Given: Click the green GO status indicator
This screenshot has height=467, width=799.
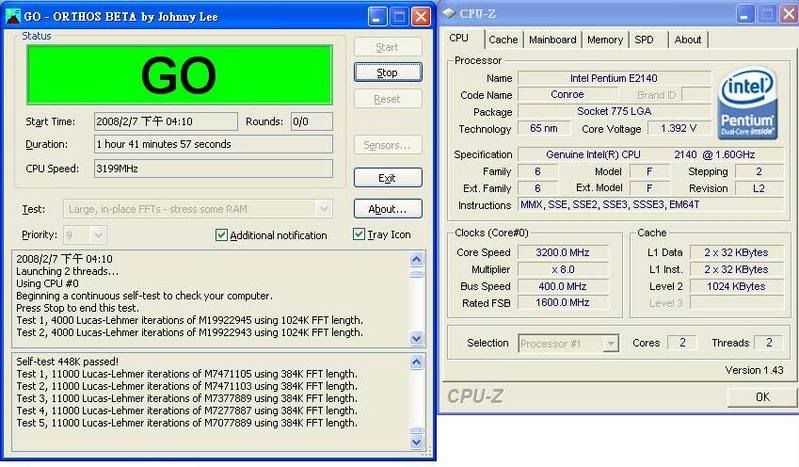Looking at the screenshot, I should coord(179,75).
